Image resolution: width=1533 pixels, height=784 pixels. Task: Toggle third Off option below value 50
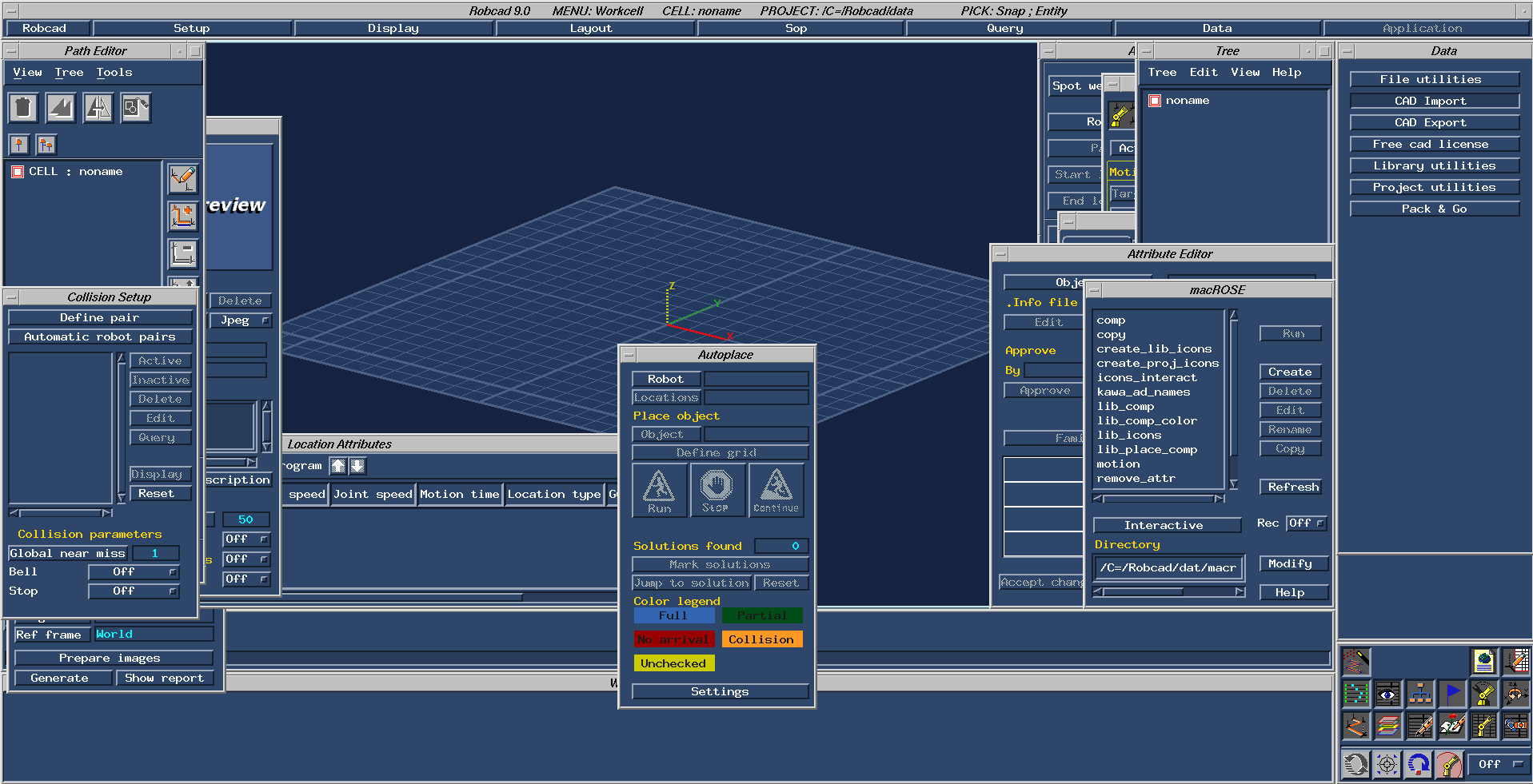(x=246, y=579)
